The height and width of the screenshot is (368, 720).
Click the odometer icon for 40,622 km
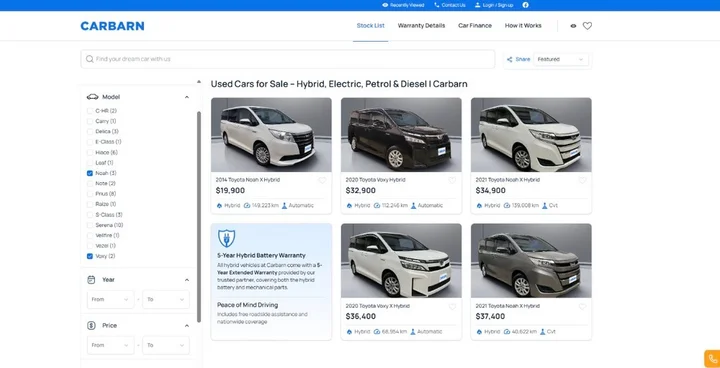(507, 332)
